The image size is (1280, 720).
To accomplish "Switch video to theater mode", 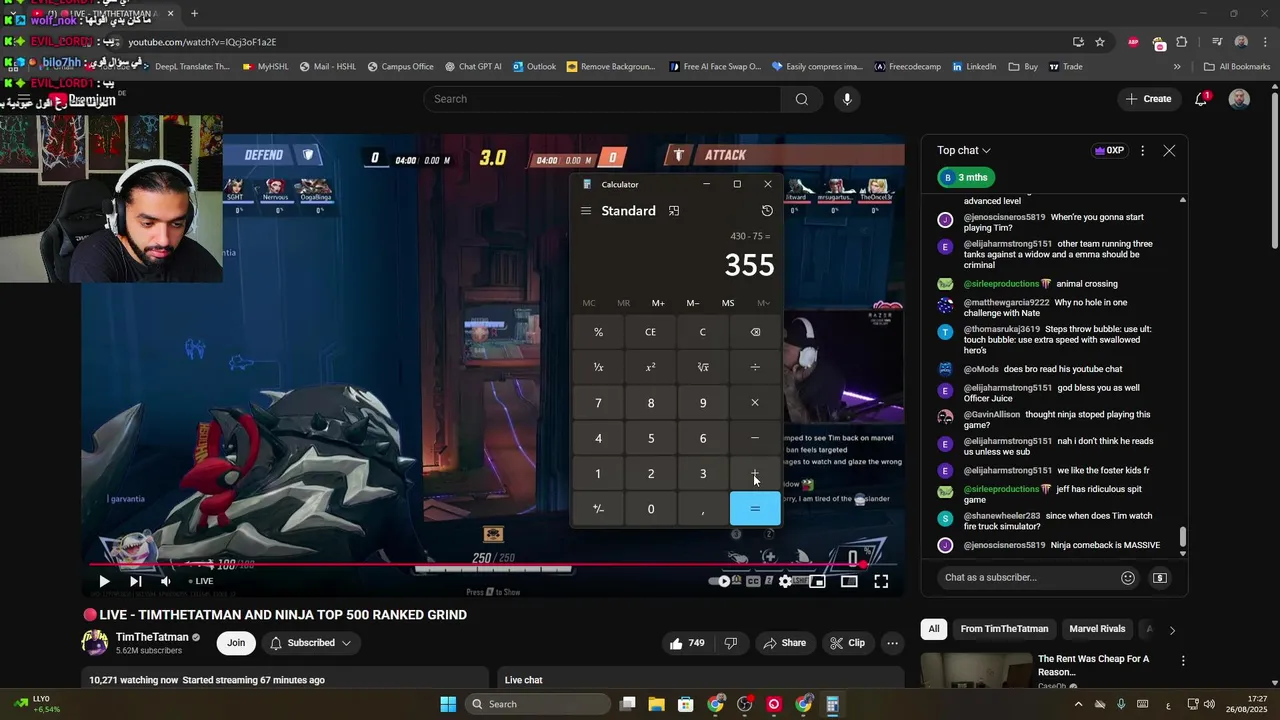I will [849, 581].
